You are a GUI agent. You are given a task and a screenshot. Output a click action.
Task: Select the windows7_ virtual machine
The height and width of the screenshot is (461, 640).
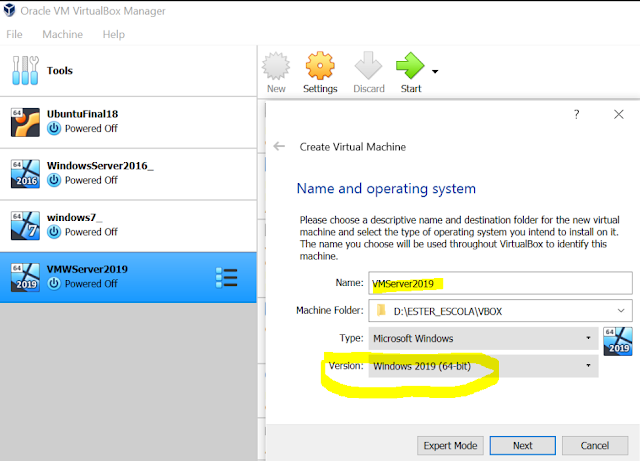128,226
